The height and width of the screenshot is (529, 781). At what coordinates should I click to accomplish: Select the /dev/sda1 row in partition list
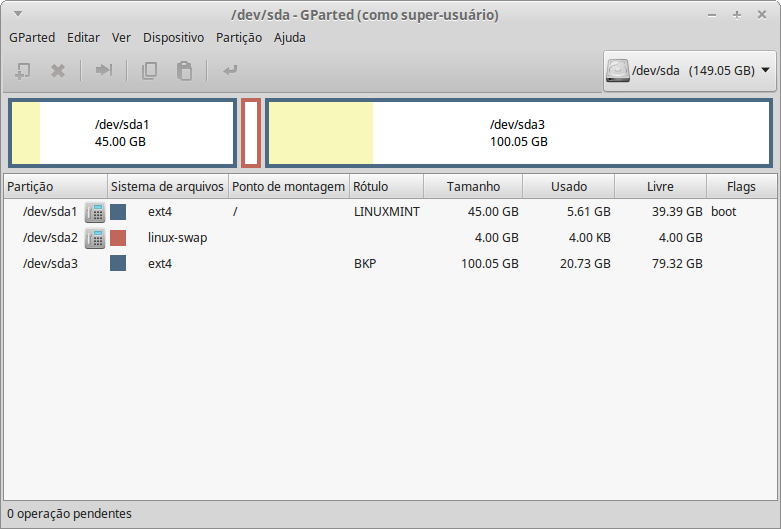click(390, 212)
